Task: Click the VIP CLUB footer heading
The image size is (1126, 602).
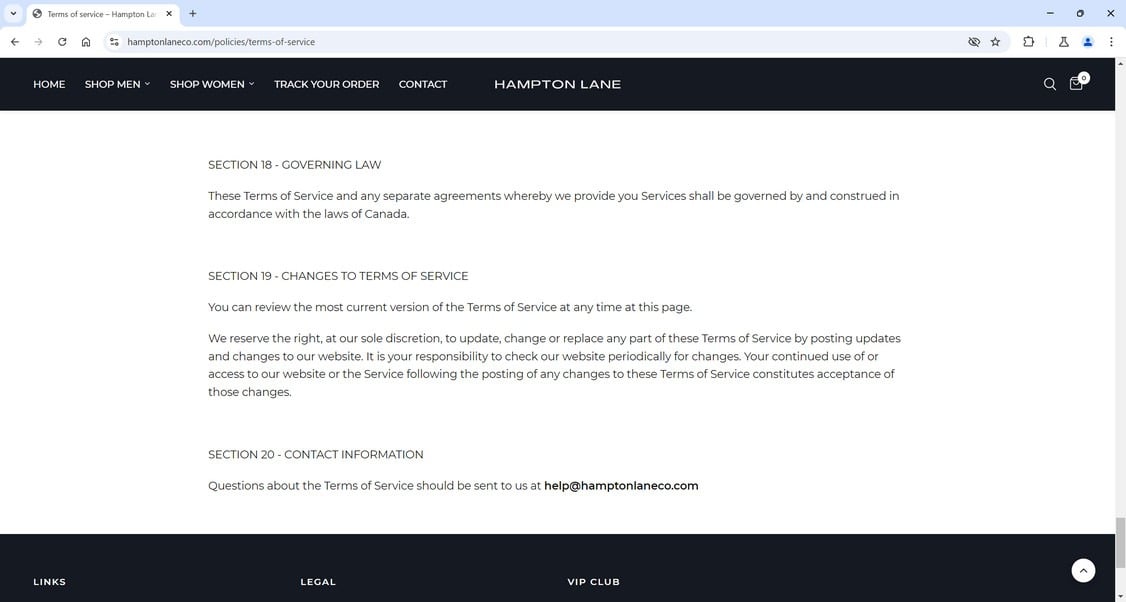Action: (x=593, y=582)
